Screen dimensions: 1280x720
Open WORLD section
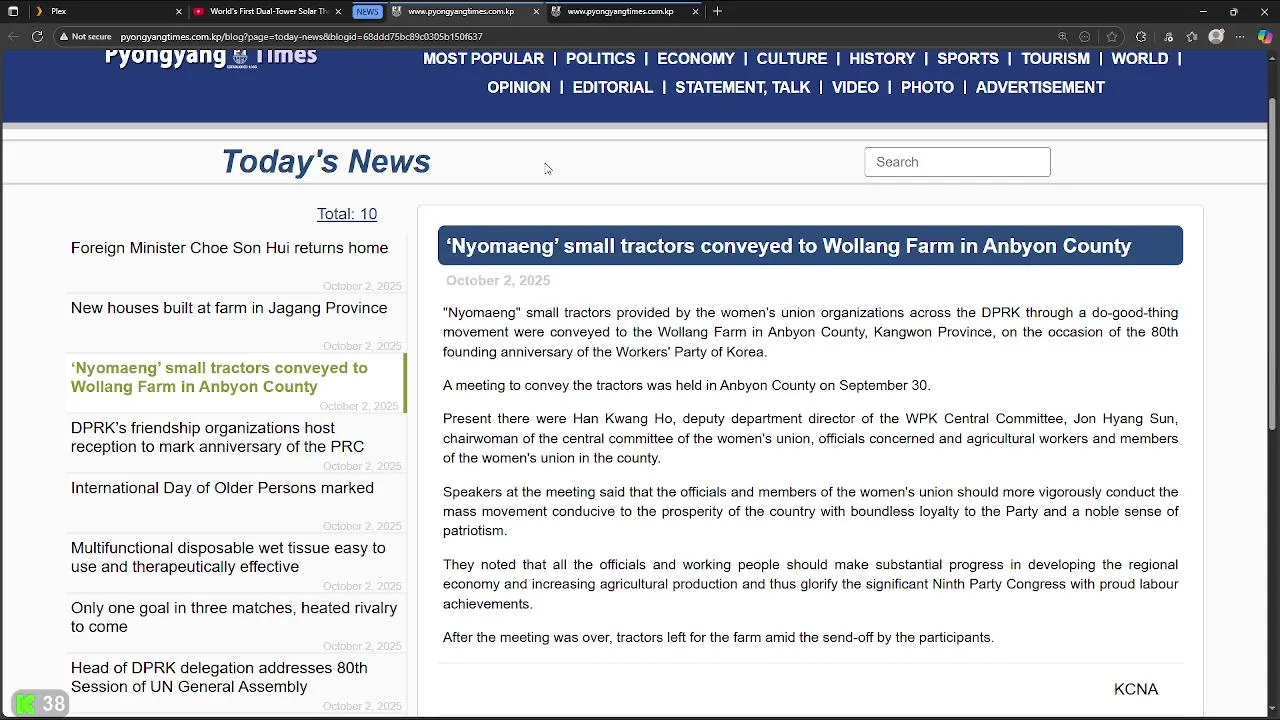tap(1140, 59)
